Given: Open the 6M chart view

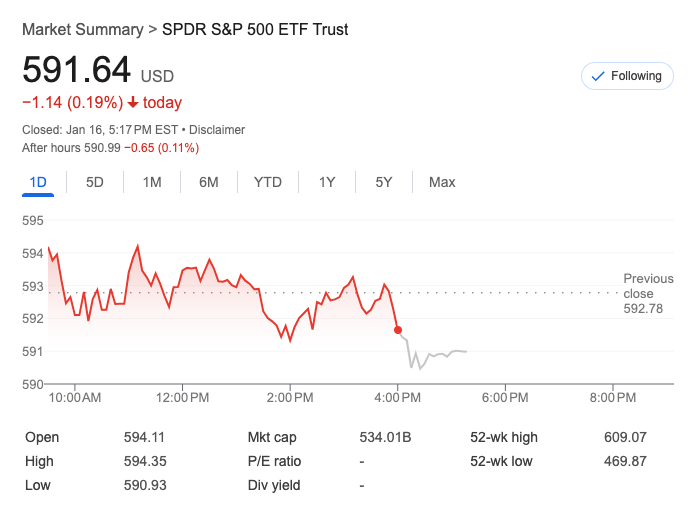Looking at the screenshot, I should click(209, 182).
